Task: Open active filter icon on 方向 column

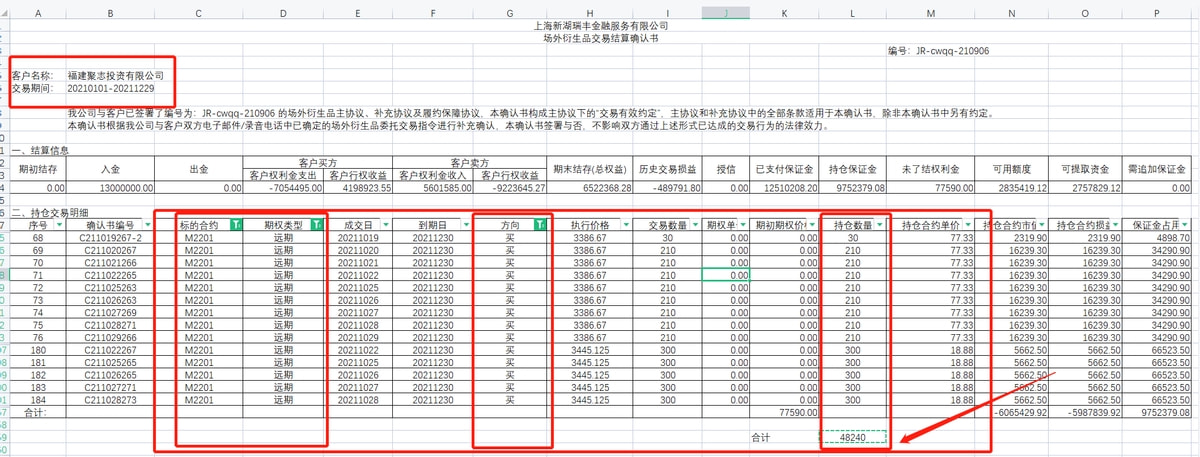Action: [x=541, y=226]
